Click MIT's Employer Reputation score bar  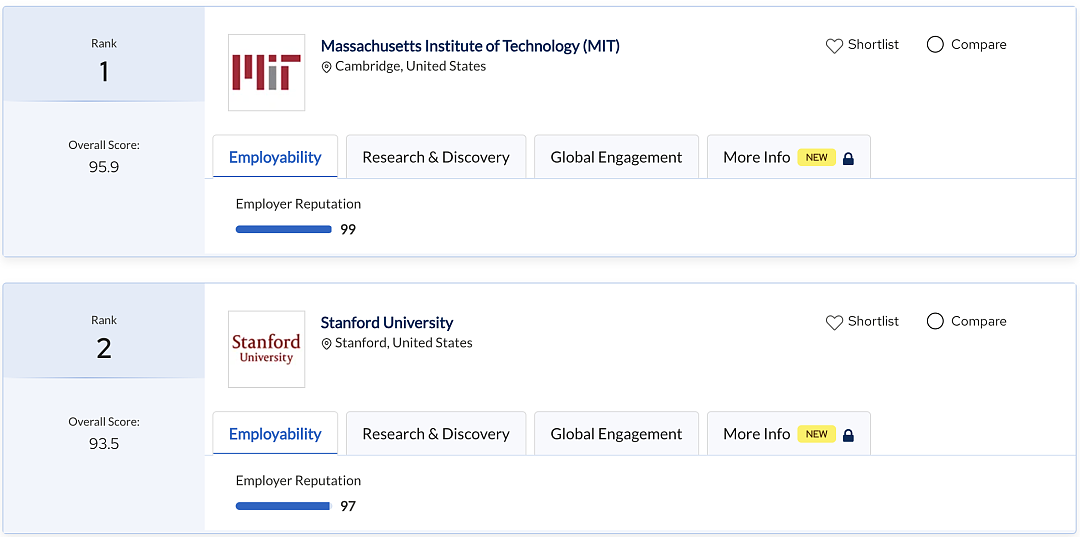tap(284, 229)
